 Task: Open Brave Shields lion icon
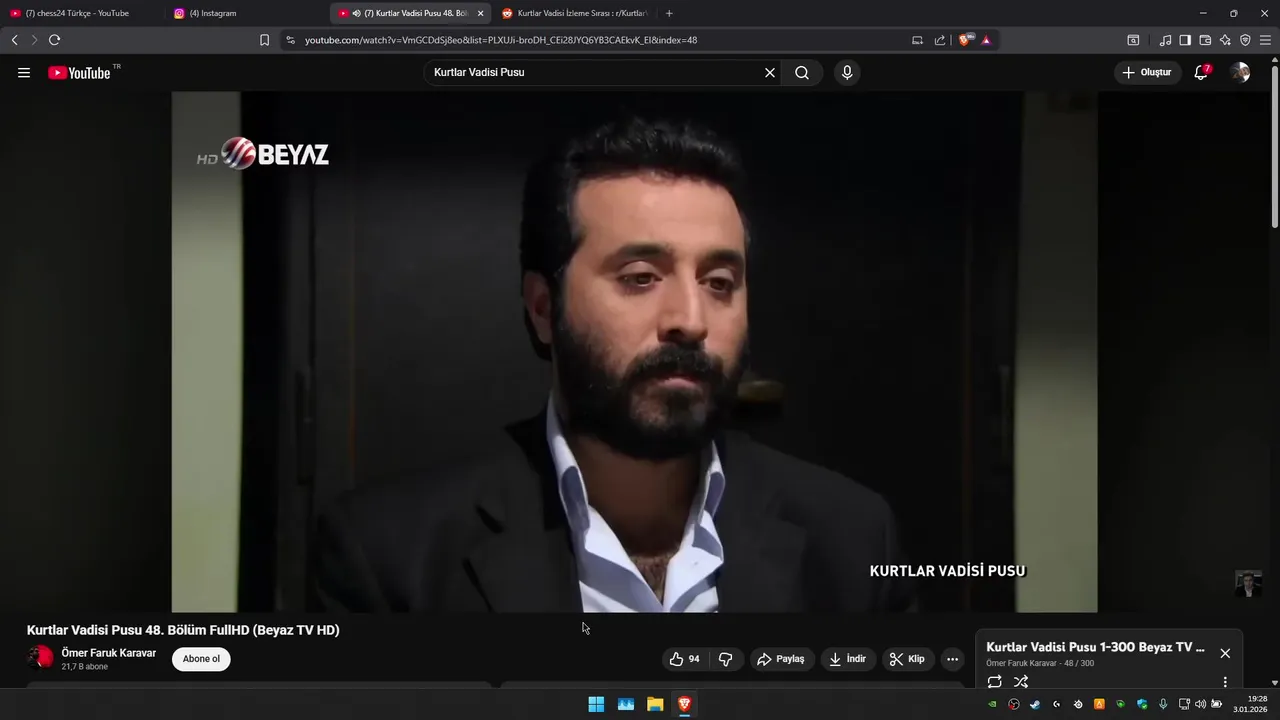pos(965,40)
